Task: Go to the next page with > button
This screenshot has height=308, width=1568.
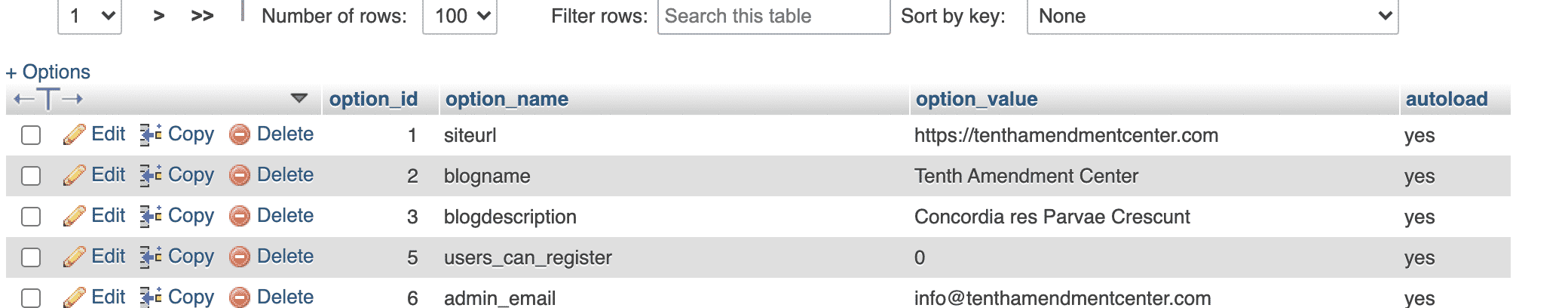Action: pos(159,16)
